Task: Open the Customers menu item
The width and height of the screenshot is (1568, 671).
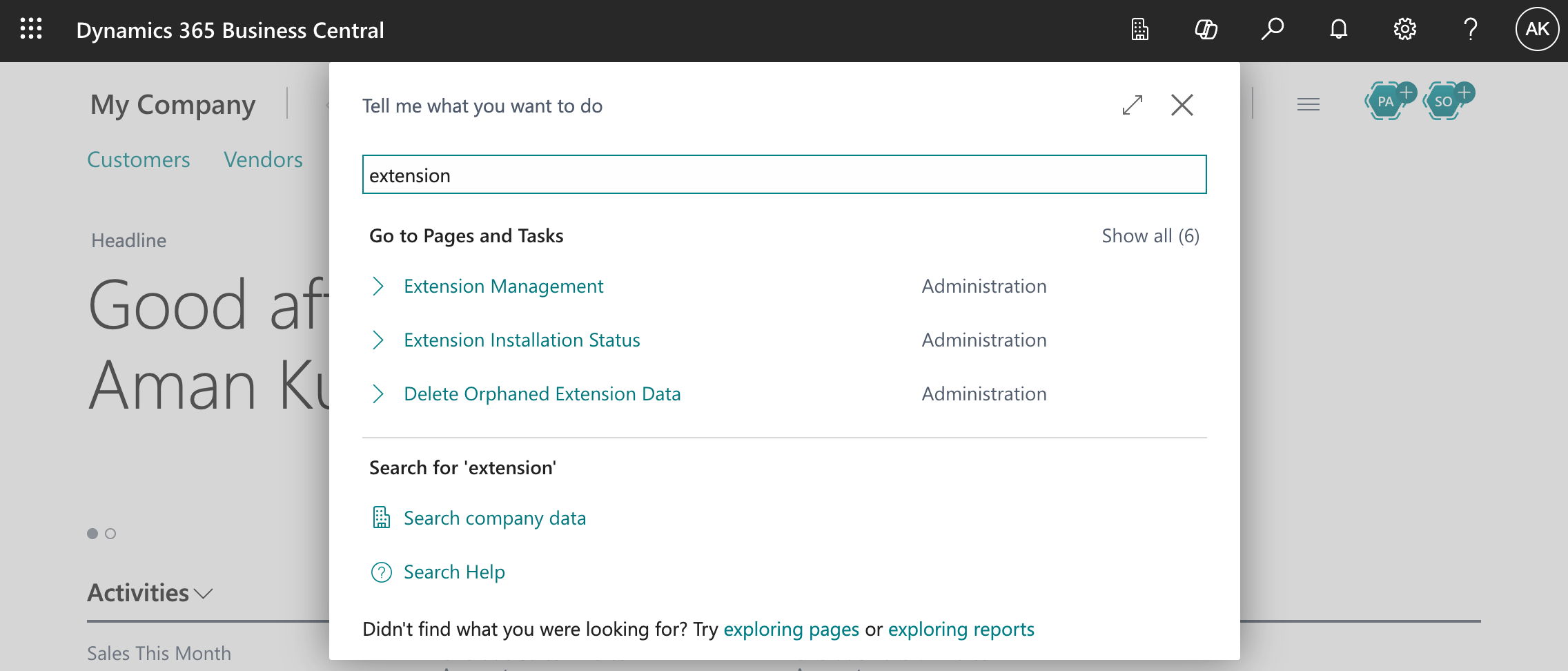Action: coord(139,159)
